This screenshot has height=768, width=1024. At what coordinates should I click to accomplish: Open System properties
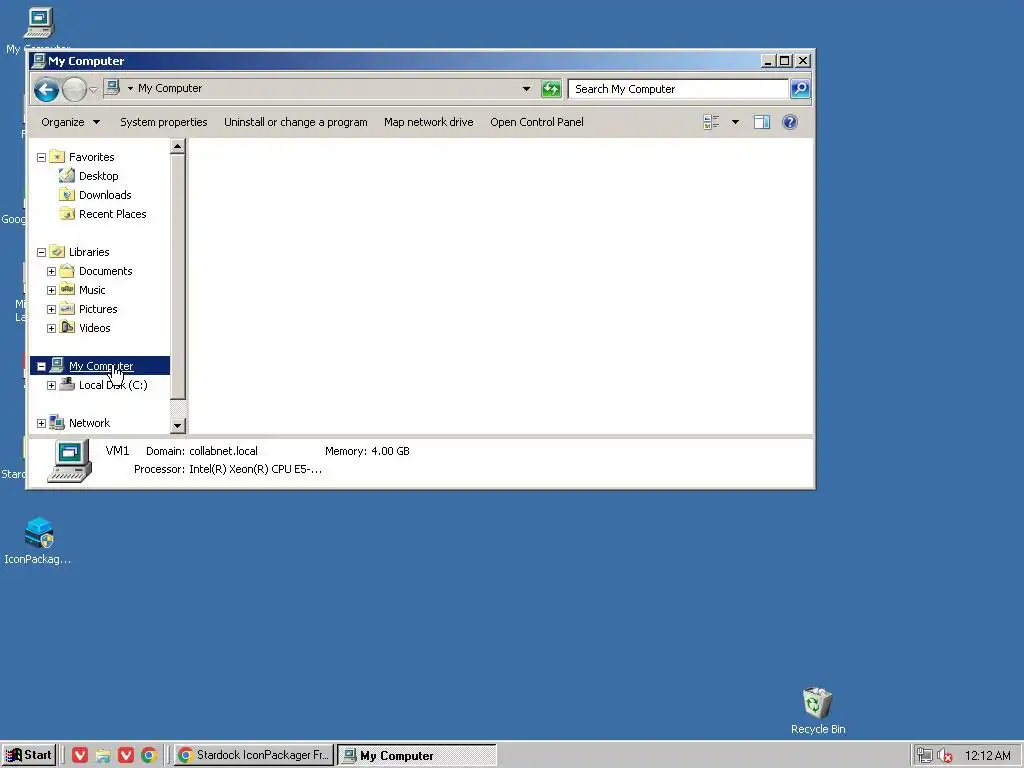click(163, 122)
